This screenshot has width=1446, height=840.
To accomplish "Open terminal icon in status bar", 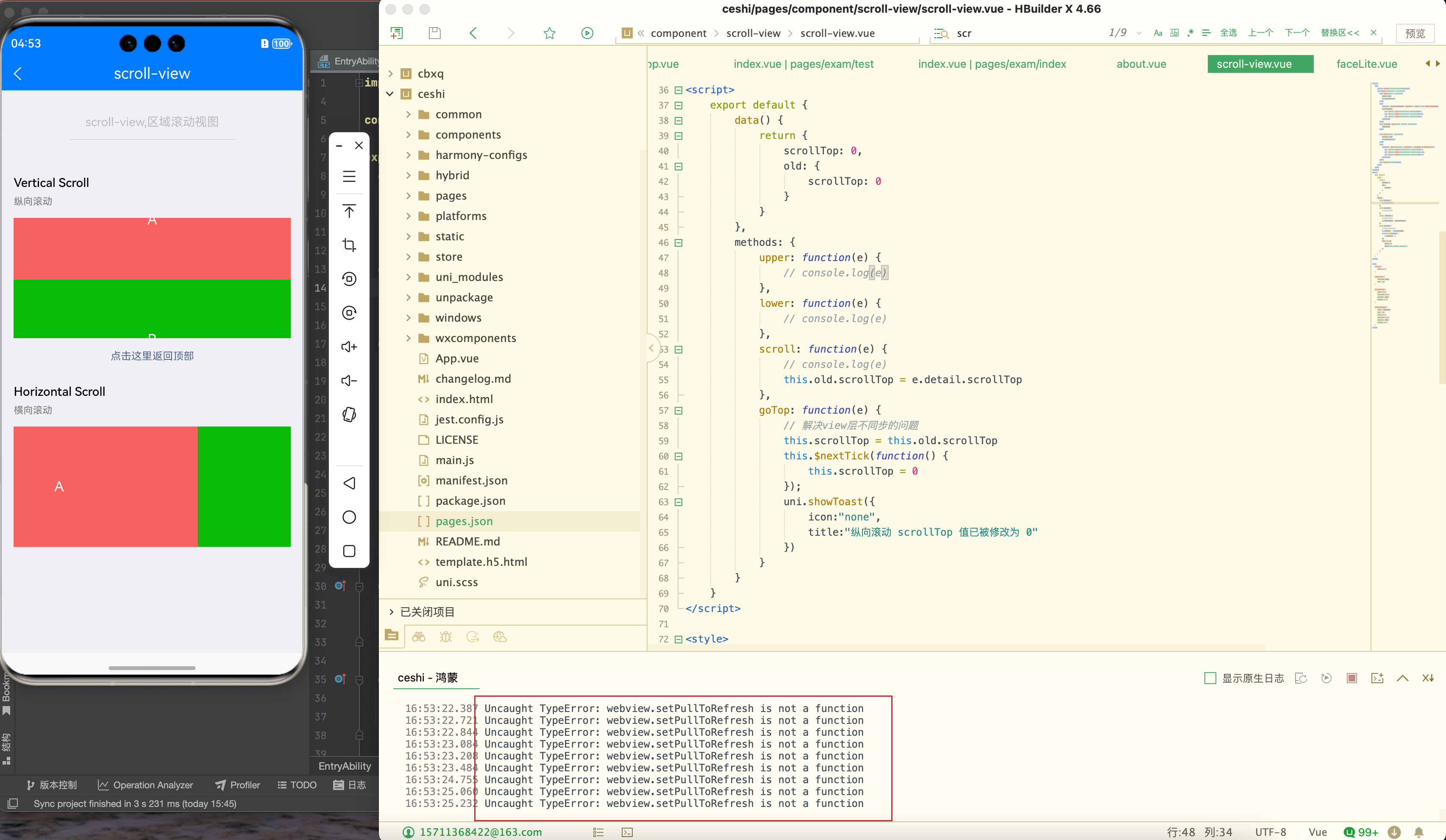I will pyautogui.click(x=627, y=832).
